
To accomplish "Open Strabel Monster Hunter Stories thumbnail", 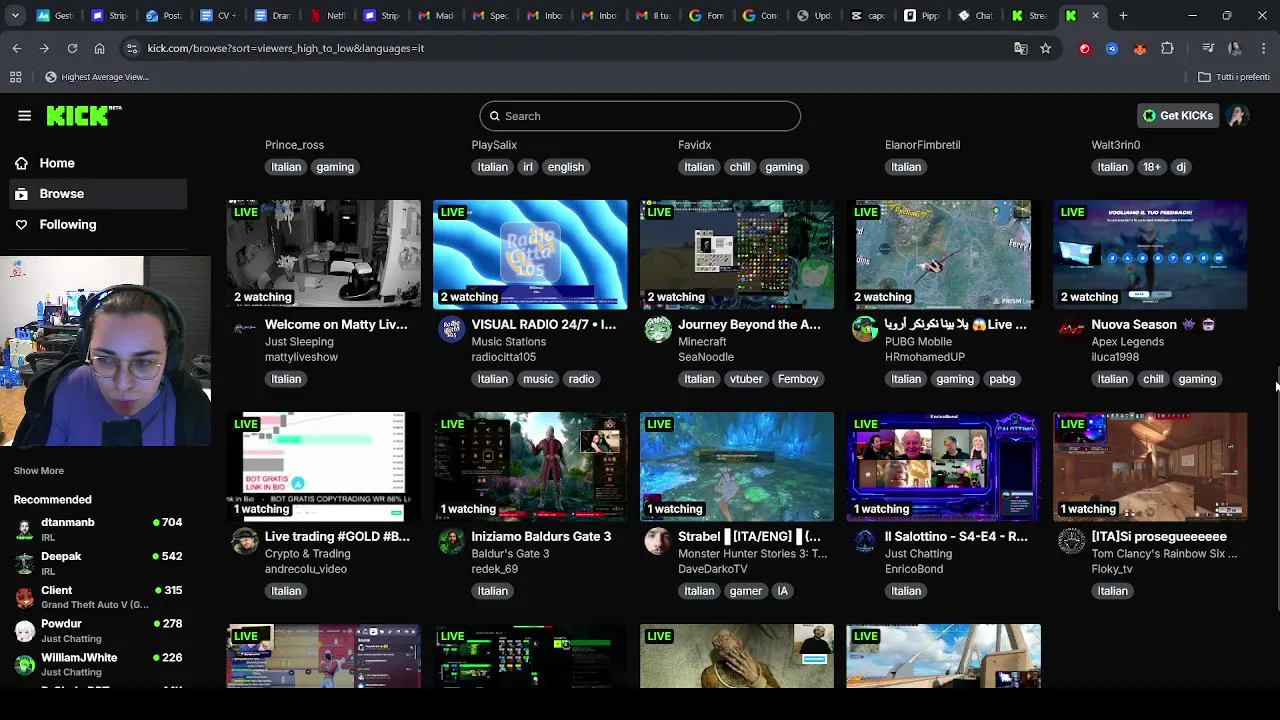I will (x=737, y=467).
